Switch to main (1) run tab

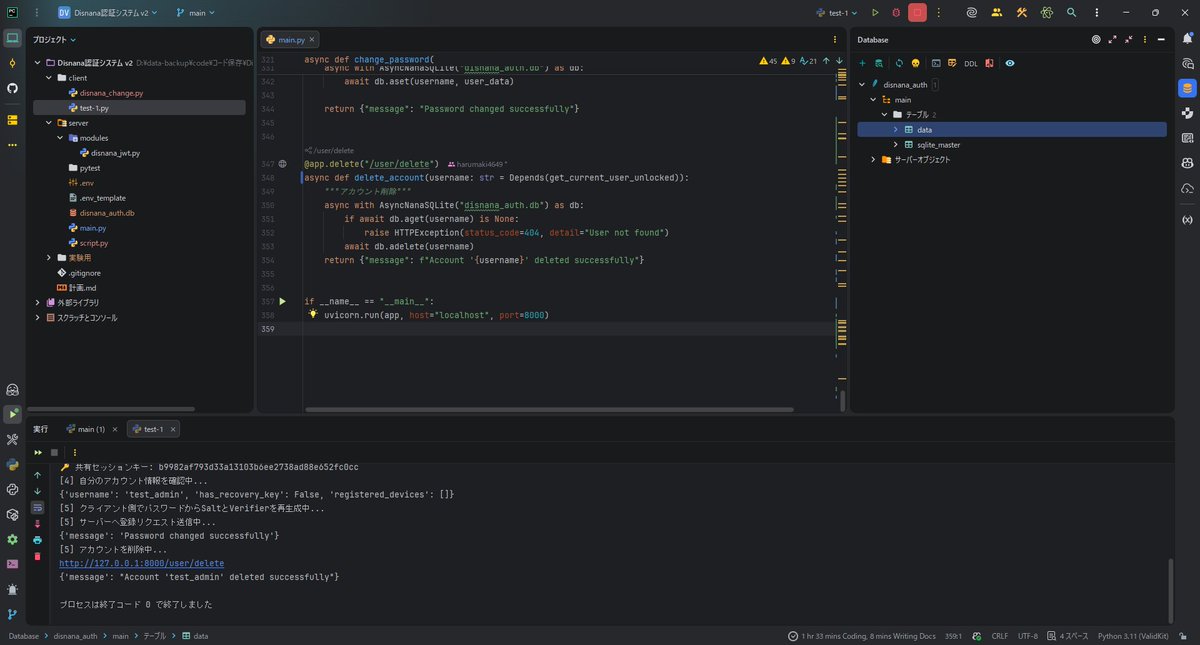point(91,429)
